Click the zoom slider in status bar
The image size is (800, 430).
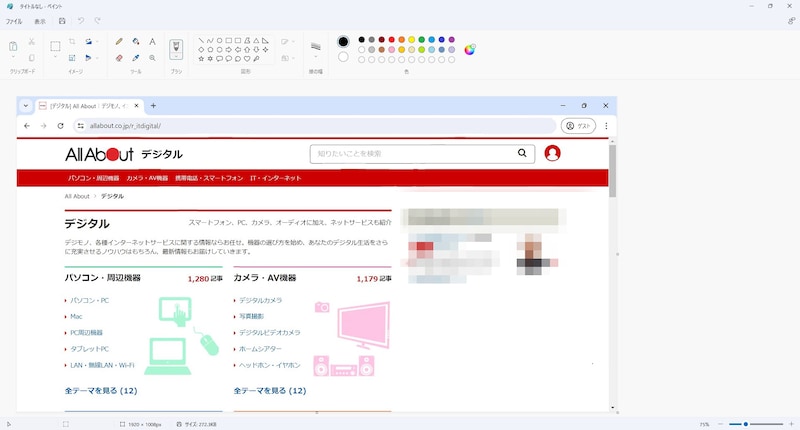(x=756, y=424)
